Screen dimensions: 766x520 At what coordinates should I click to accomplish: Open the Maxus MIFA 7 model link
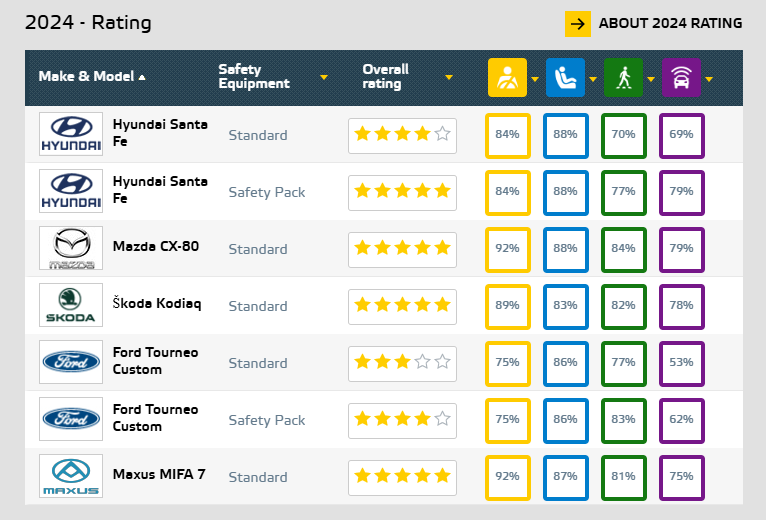[x=159, y=474]
